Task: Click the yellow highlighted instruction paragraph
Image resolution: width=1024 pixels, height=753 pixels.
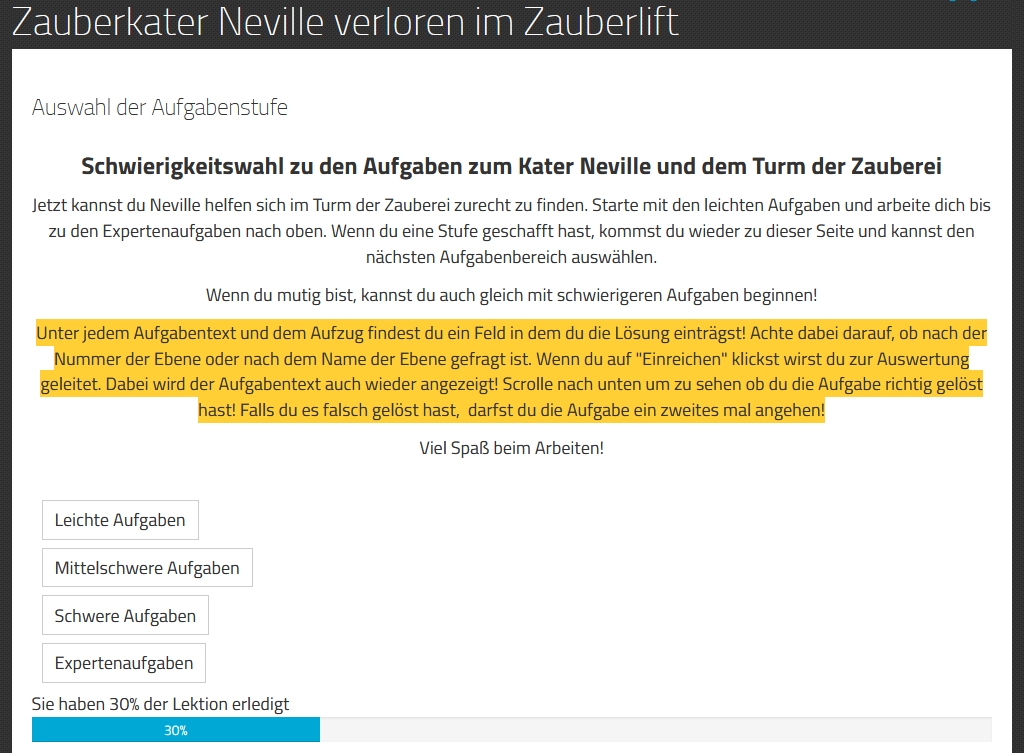Action: point(511,371)
